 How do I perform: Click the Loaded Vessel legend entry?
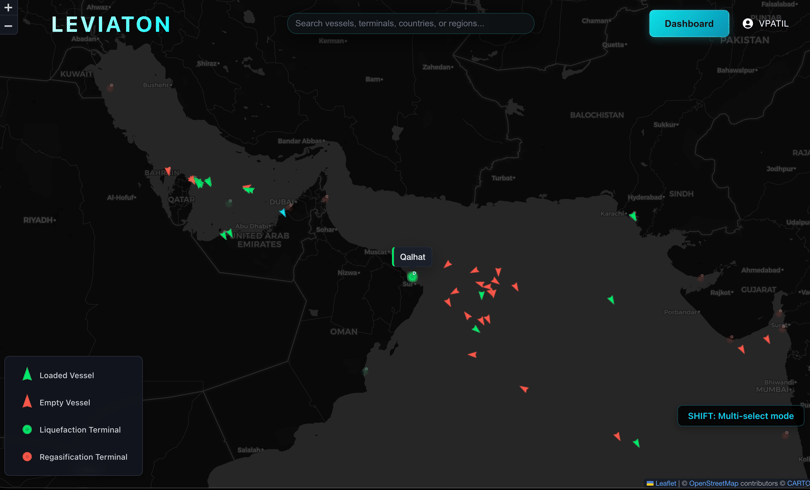click(x=66, y=375)
